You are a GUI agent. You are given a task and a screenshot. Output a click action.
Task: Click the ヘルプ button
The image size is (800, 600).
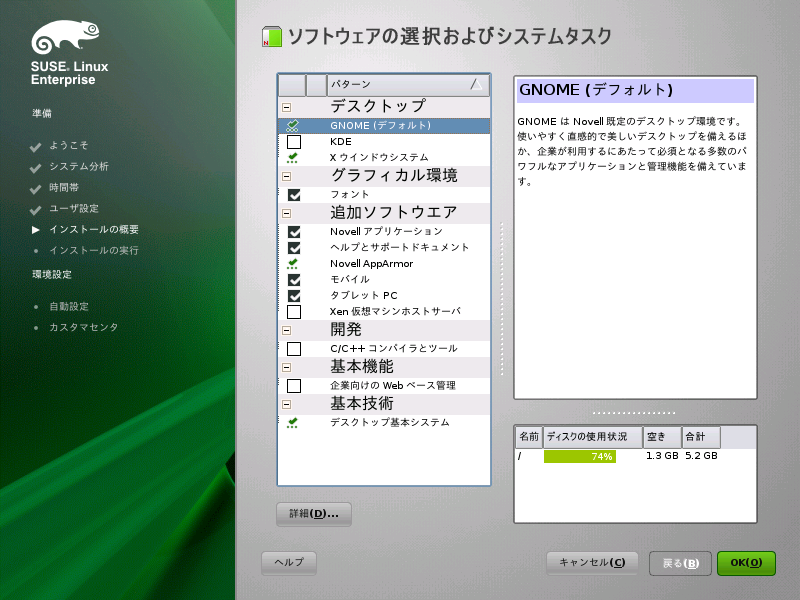pyautogui.click(x=289, y=563)
